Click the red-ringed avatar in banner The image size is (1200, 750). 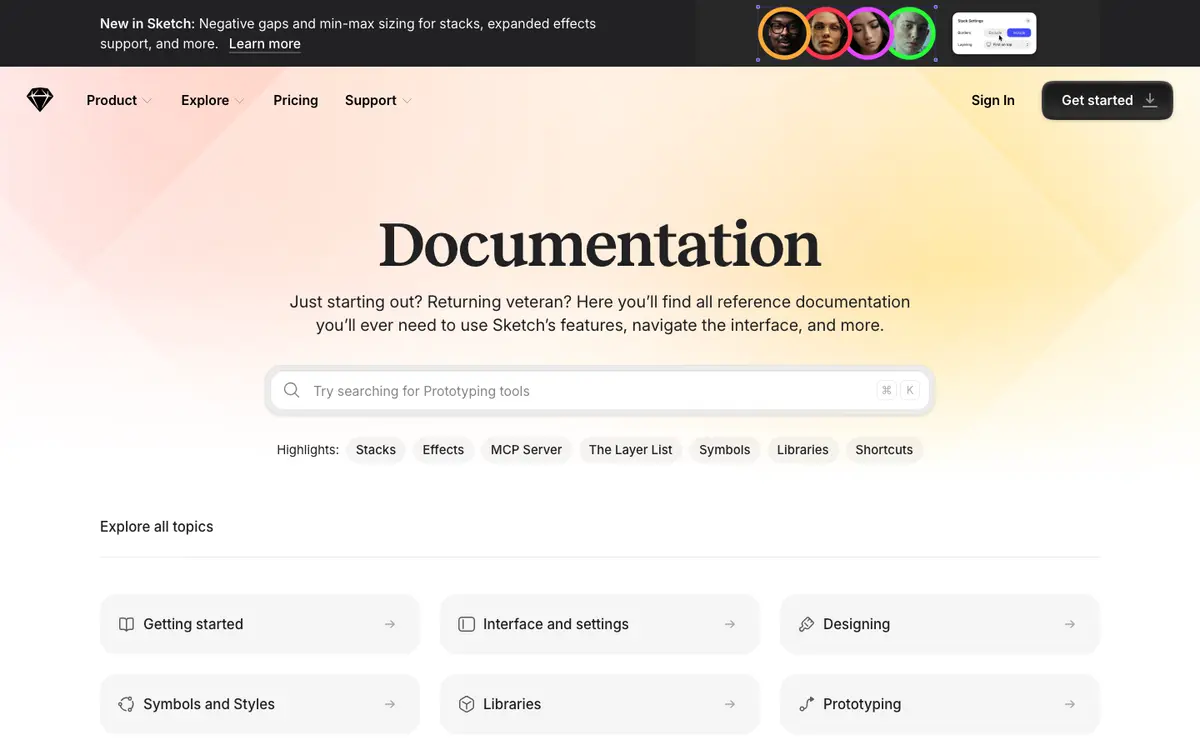coord(826,33)
